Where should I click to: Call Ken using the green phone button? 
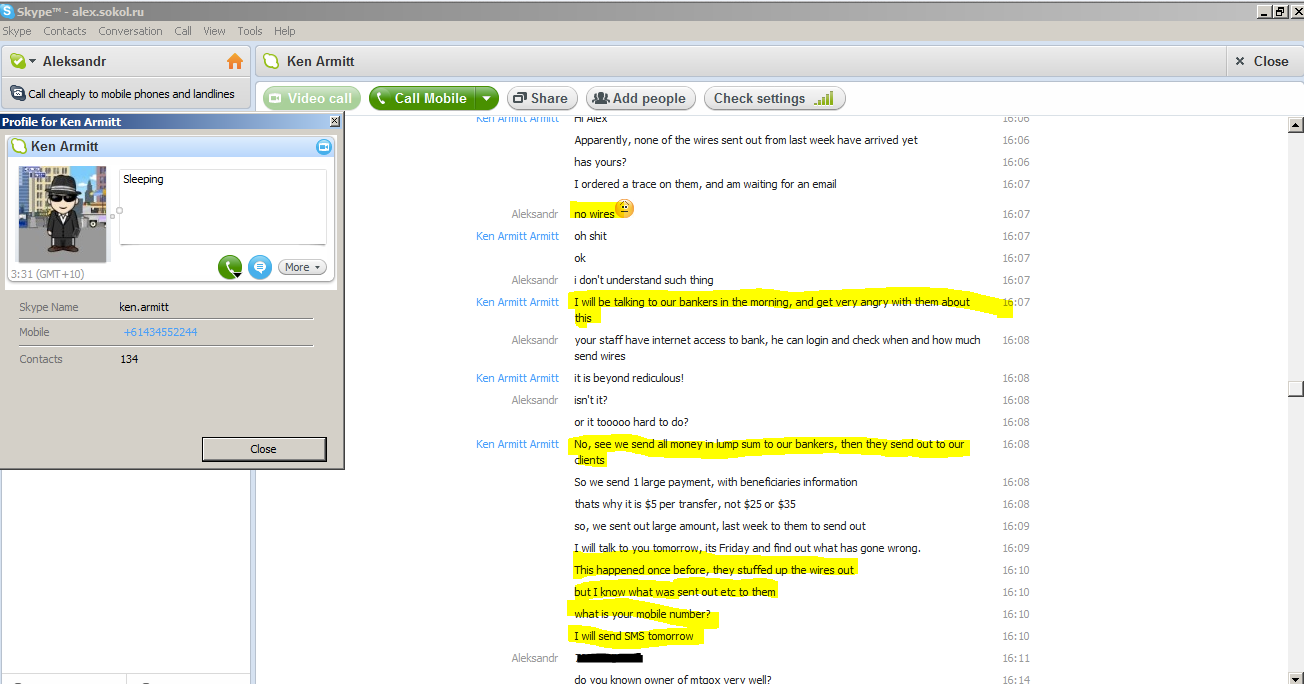tap(230, 267)
